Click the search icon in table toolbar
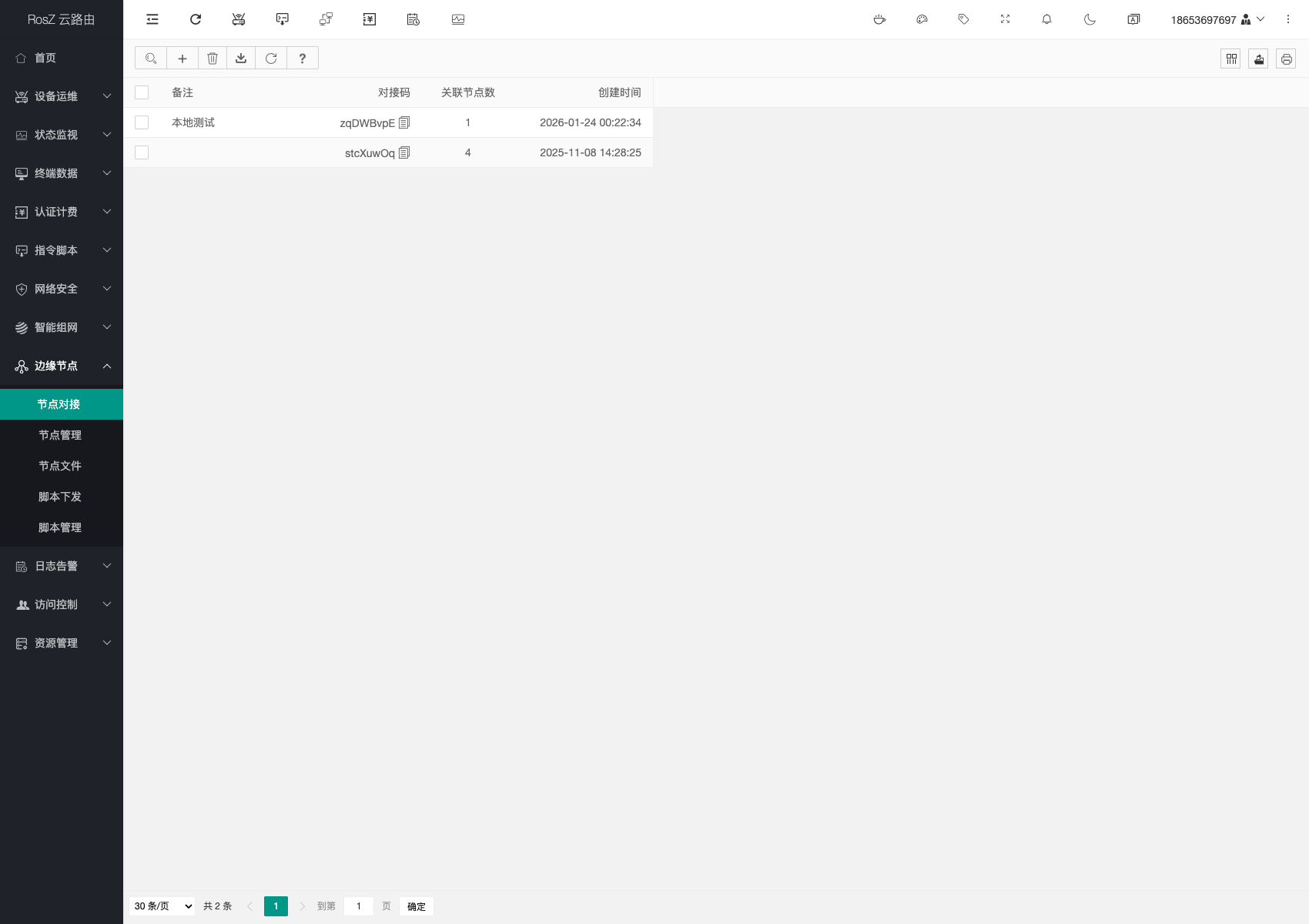This screenshot has height=924, width=1309. [x=151, y=59]
